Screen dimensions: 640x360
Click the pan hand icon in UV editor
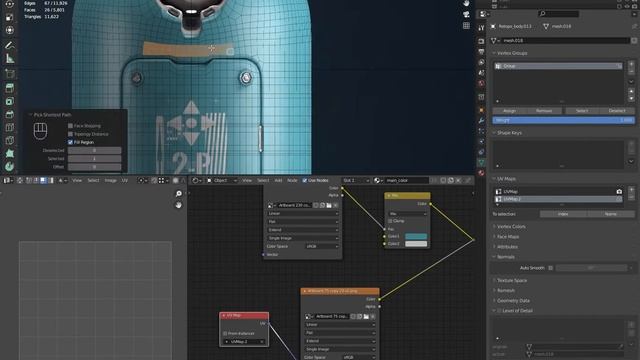[x=178, y=205]
